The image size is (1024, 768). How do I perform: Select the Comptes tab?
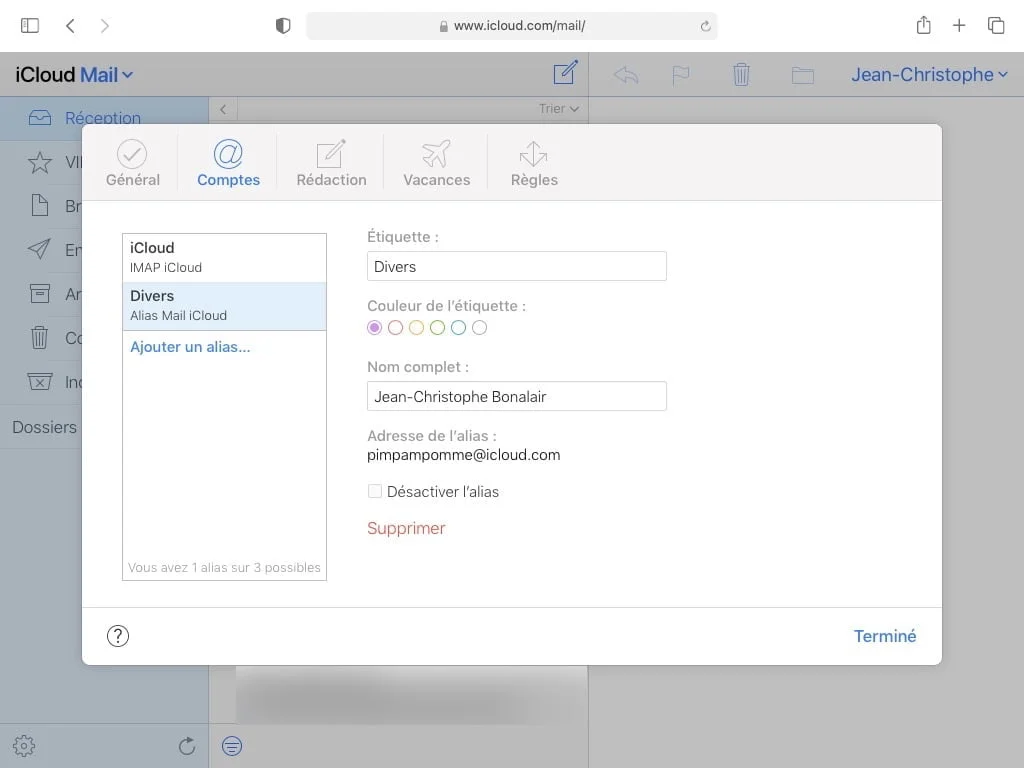[228, 162]
